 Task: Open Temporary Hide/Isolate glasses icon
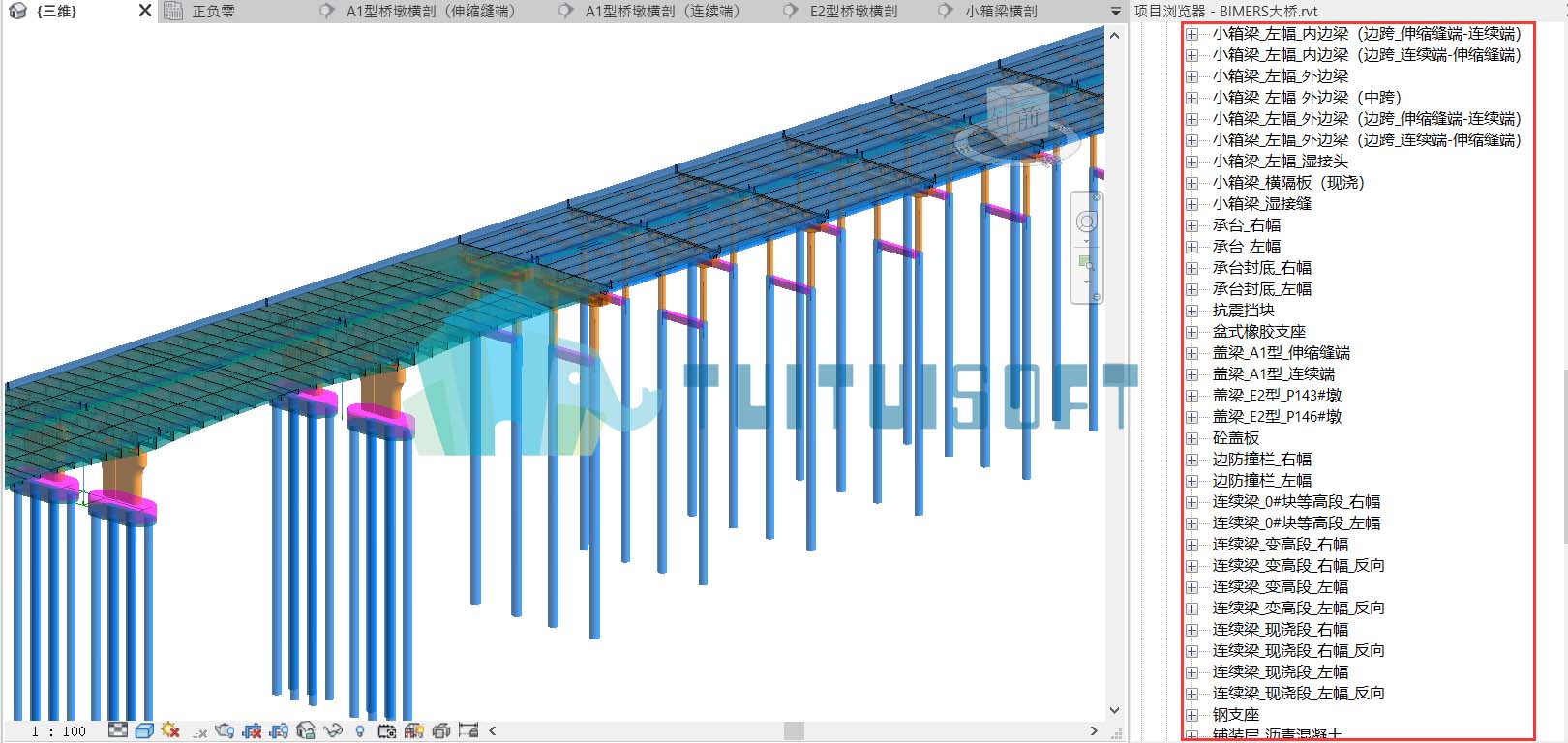[333, 730]
